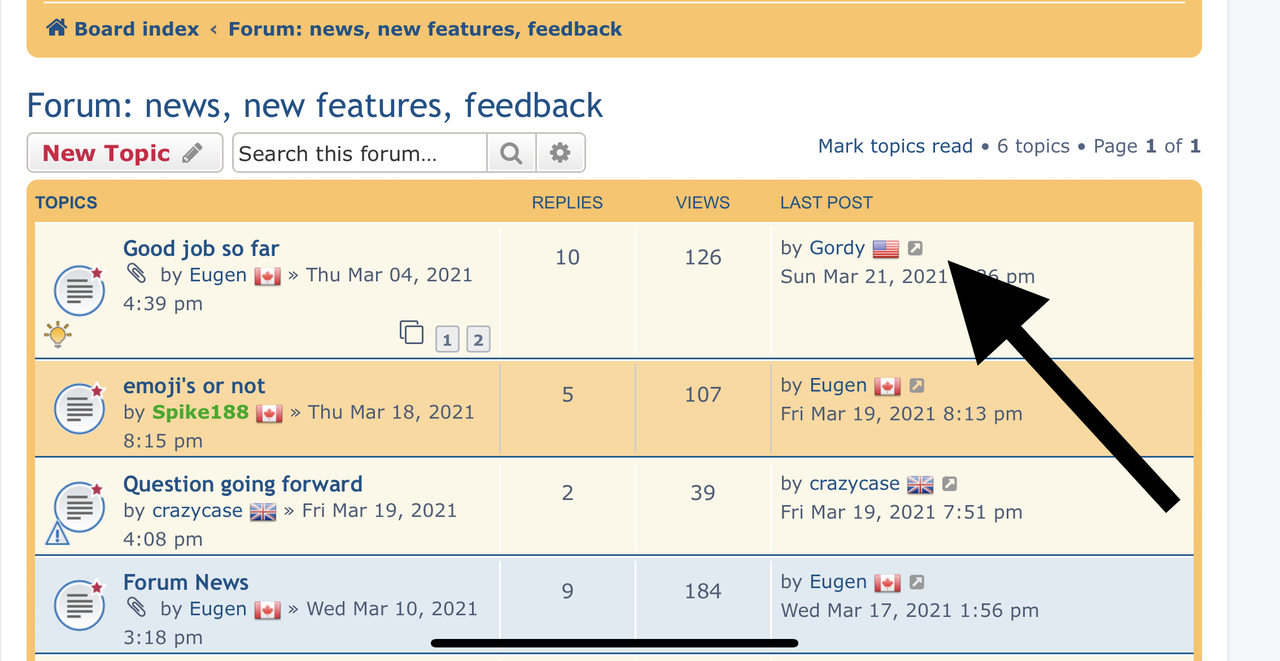Screen dimensions: 1280x661
Task: Open the Forum News topic
Action: [x=186, y=582]
